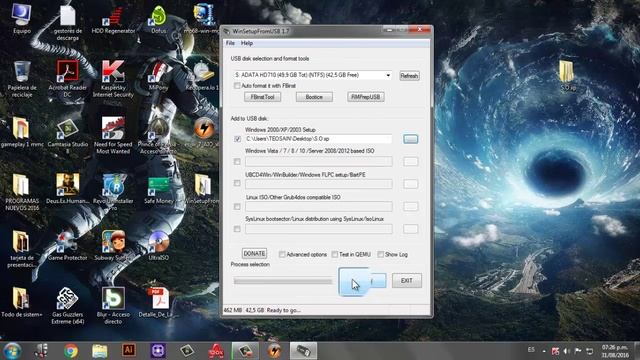
Task: Launch MiPony desktop shortcut
Action: tap(158, 76)
